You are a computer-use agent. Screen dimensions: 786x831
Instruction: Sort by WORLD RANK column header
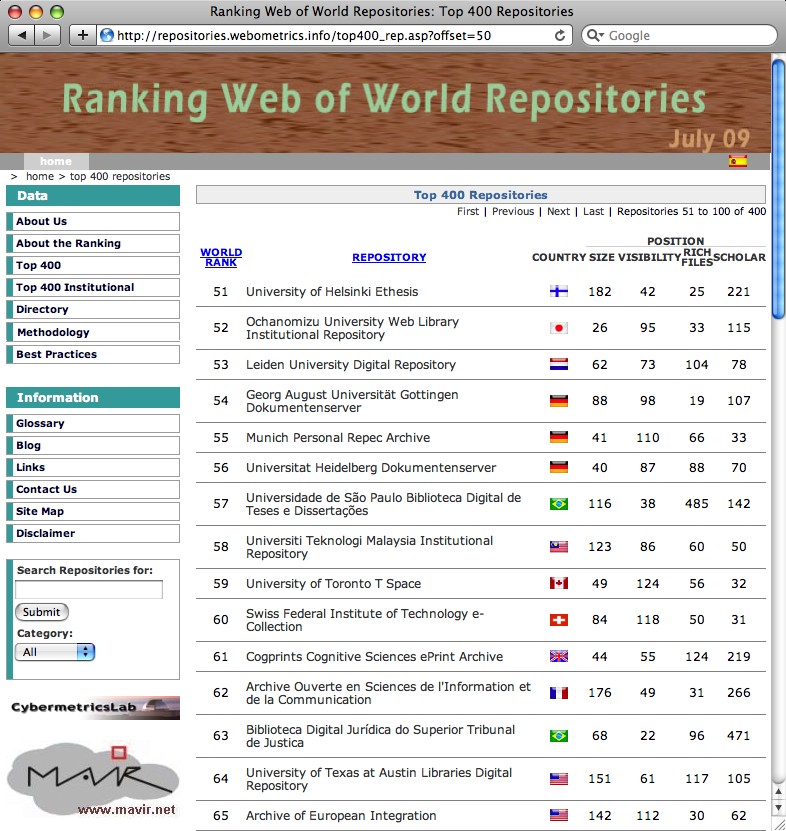221,257
